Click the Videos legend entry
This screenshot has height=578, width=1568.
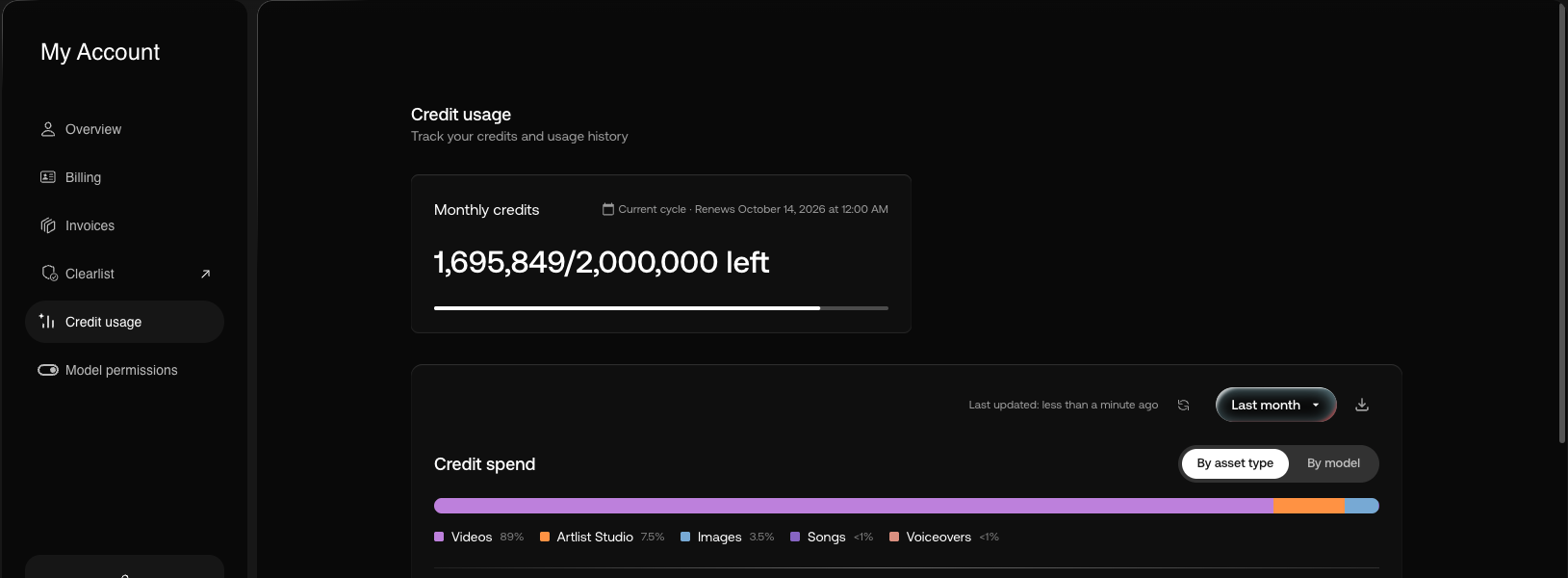(478, 537)
